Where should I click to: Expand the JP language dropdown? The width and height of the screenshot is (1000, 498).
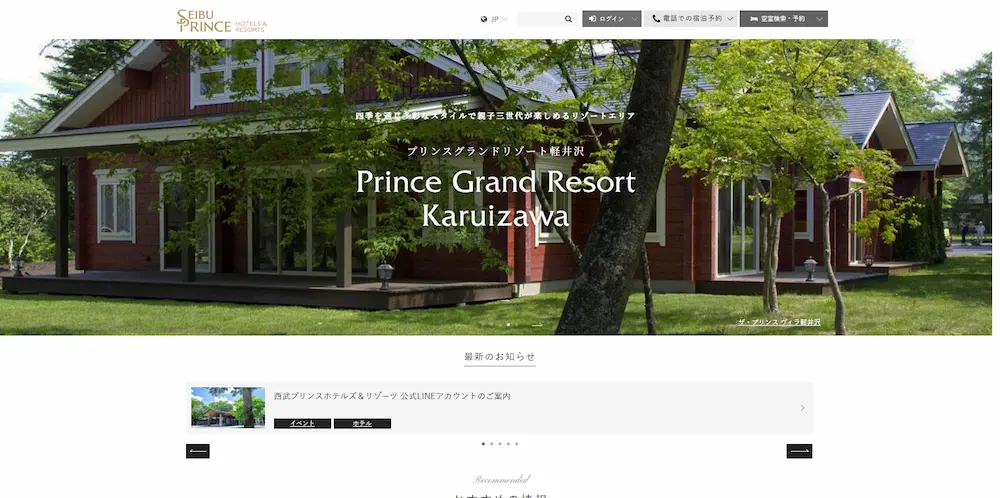494,19
